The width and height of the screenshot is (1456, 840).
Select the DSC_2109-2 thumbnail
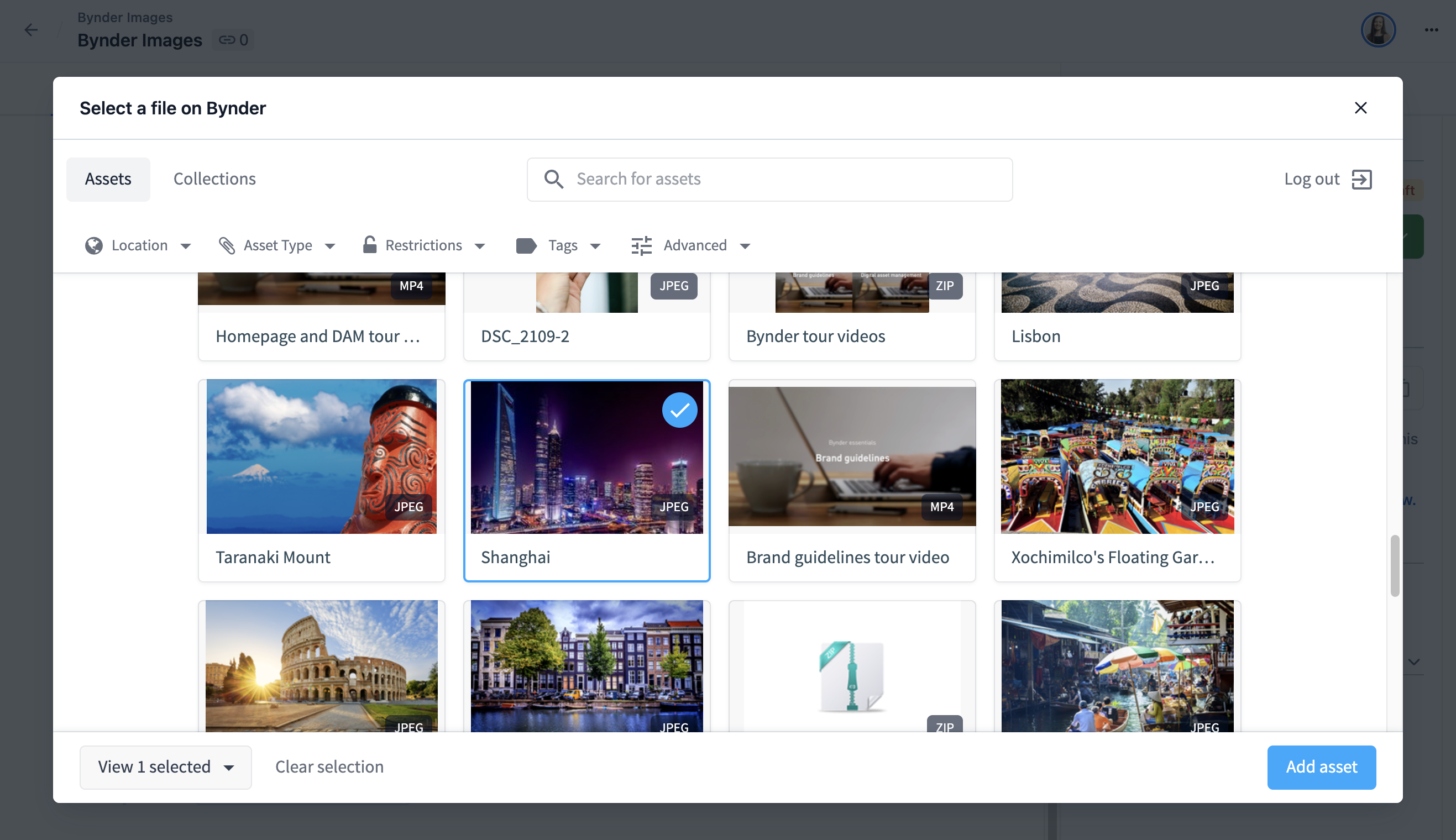pos(586,292)
